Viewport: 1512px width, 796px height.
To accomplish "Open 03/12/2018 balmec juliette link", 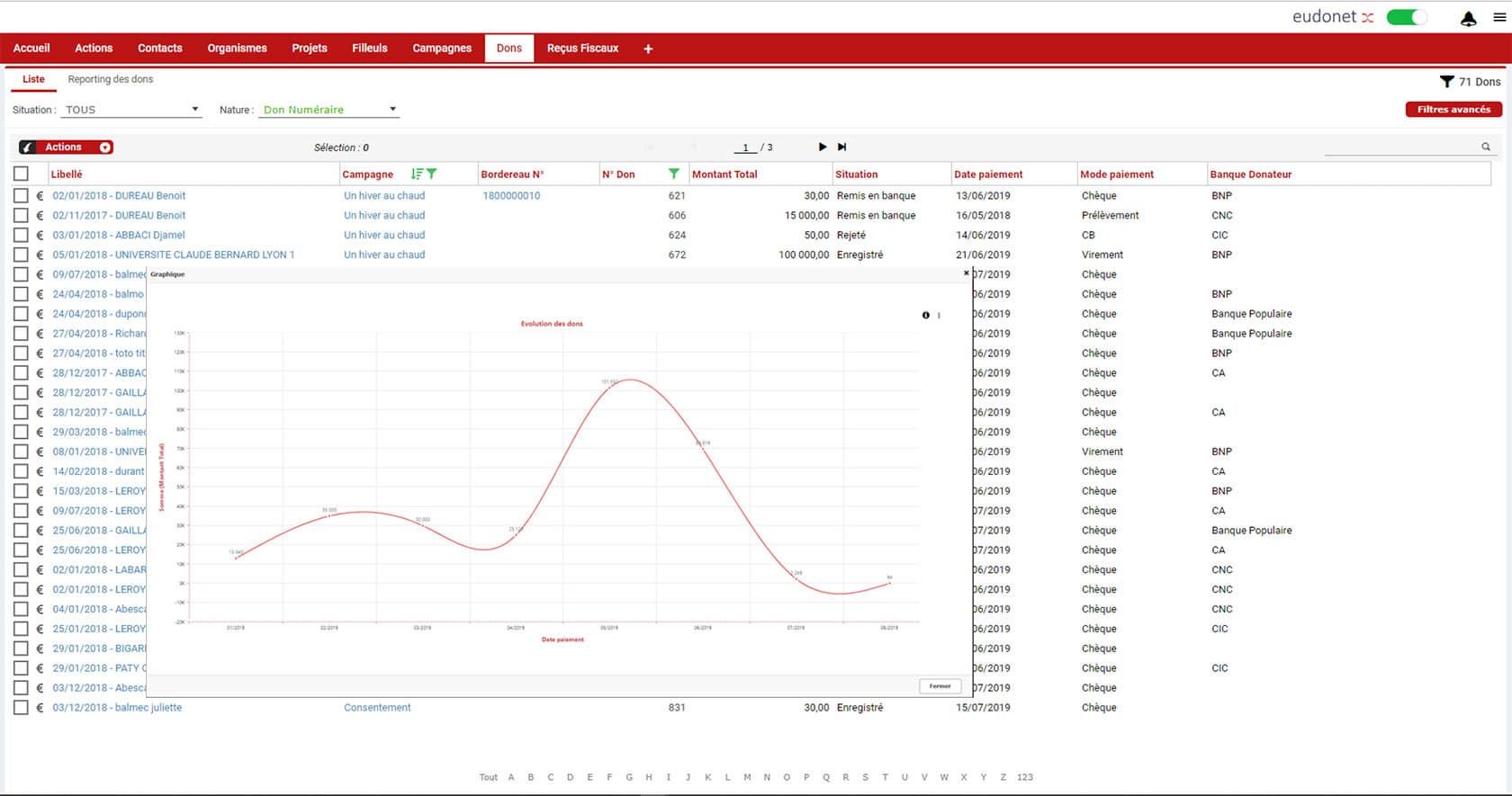I will (x=117, y=708).
